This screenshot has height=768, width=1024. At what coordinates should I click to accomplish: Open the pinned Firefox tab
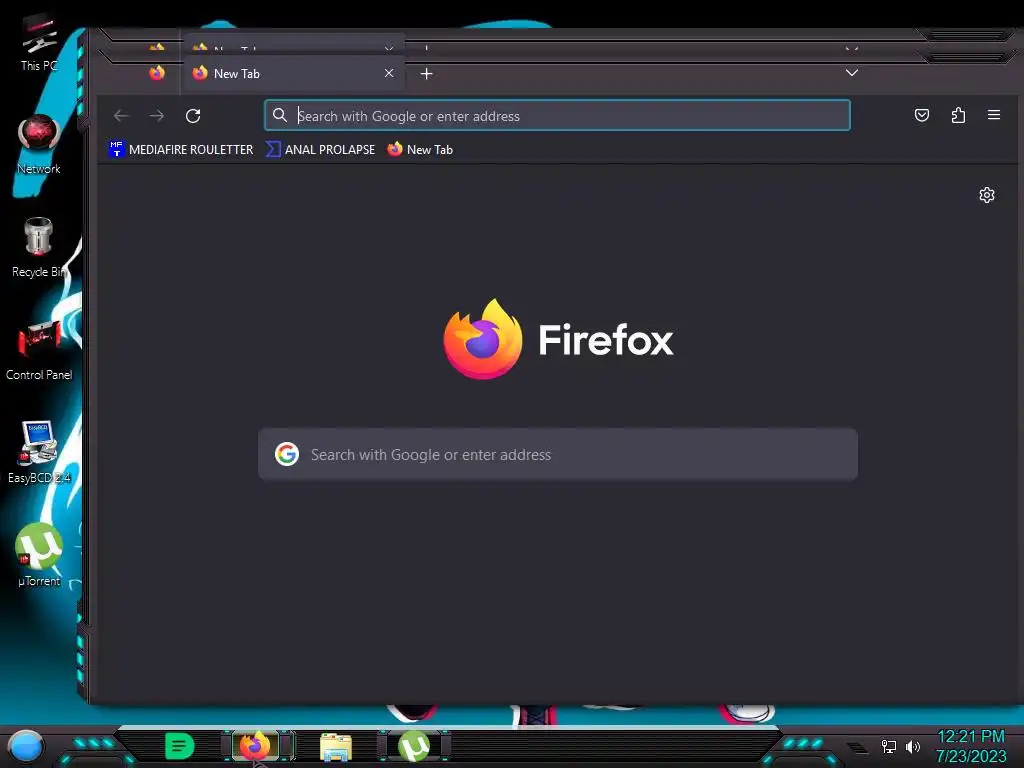(157, 73)
